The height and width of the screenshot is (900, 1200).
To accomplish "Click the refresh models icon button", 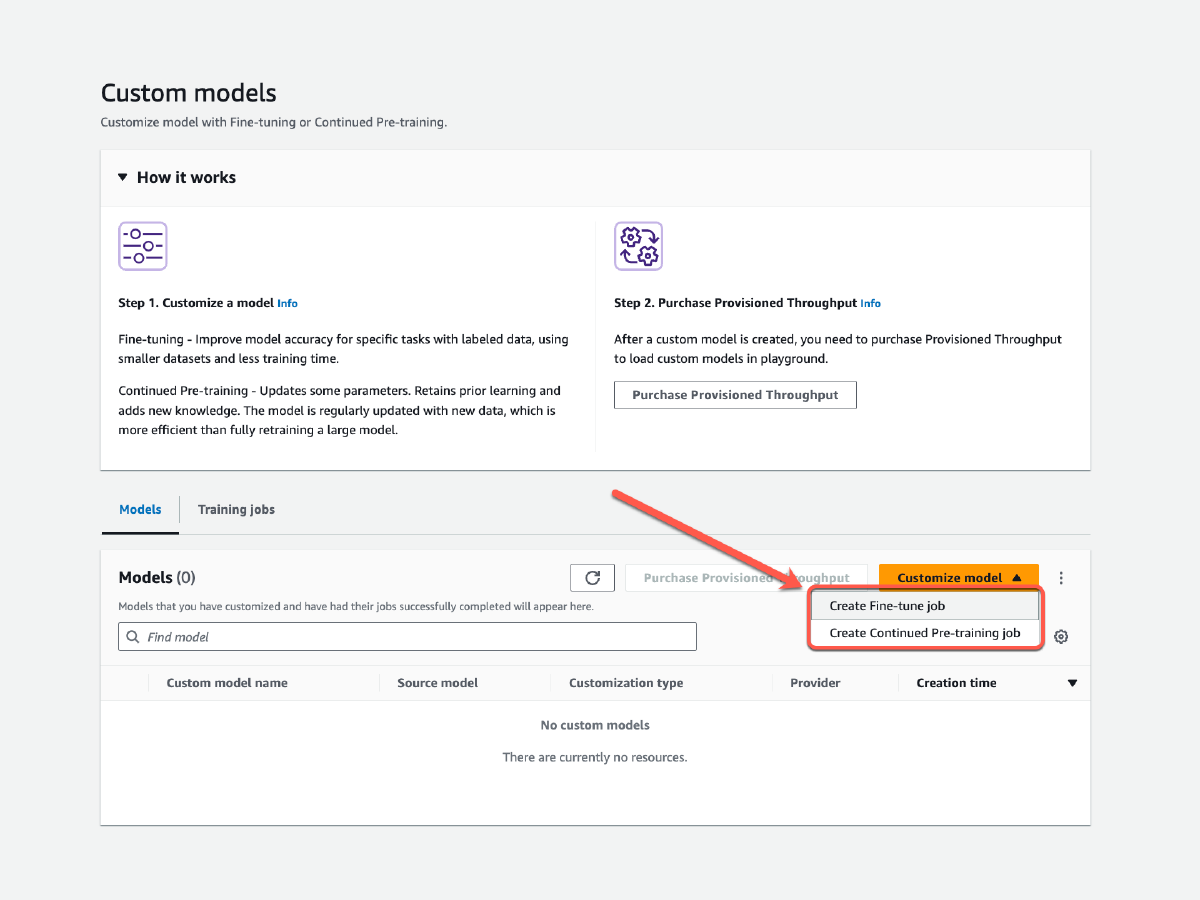I will [592, 578].
